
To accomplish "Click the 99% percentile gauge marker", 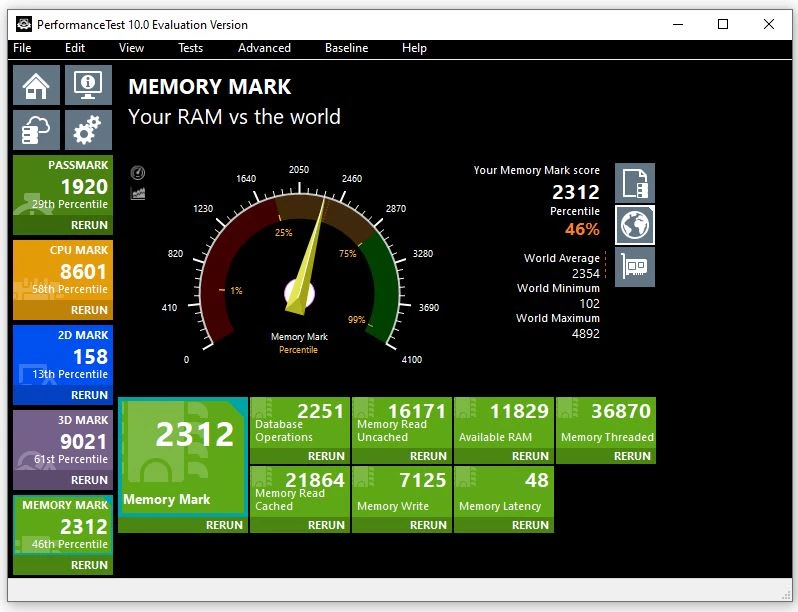I will tap(356, 319).
